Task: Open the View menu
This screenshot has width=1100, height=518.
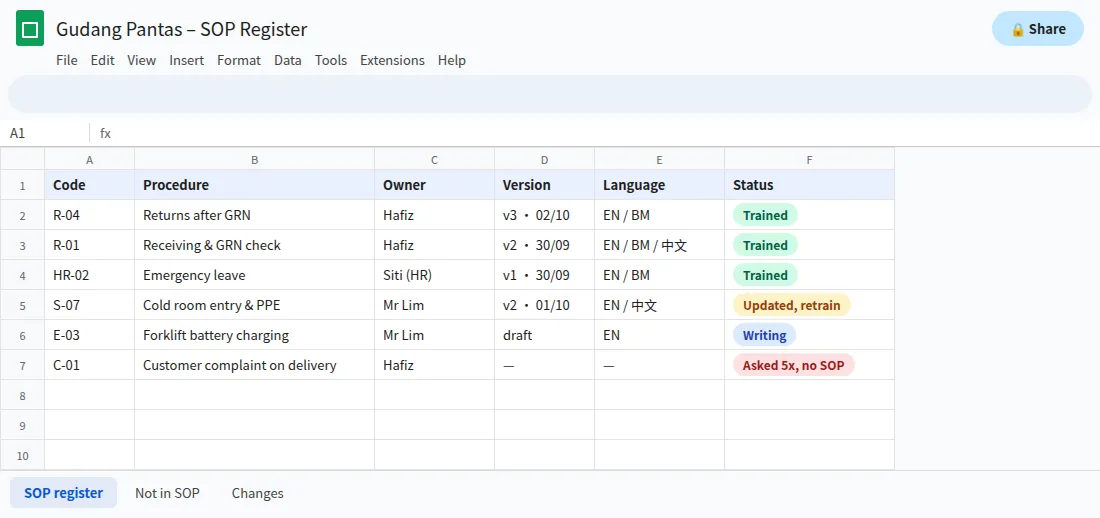Action: point(142,60)
